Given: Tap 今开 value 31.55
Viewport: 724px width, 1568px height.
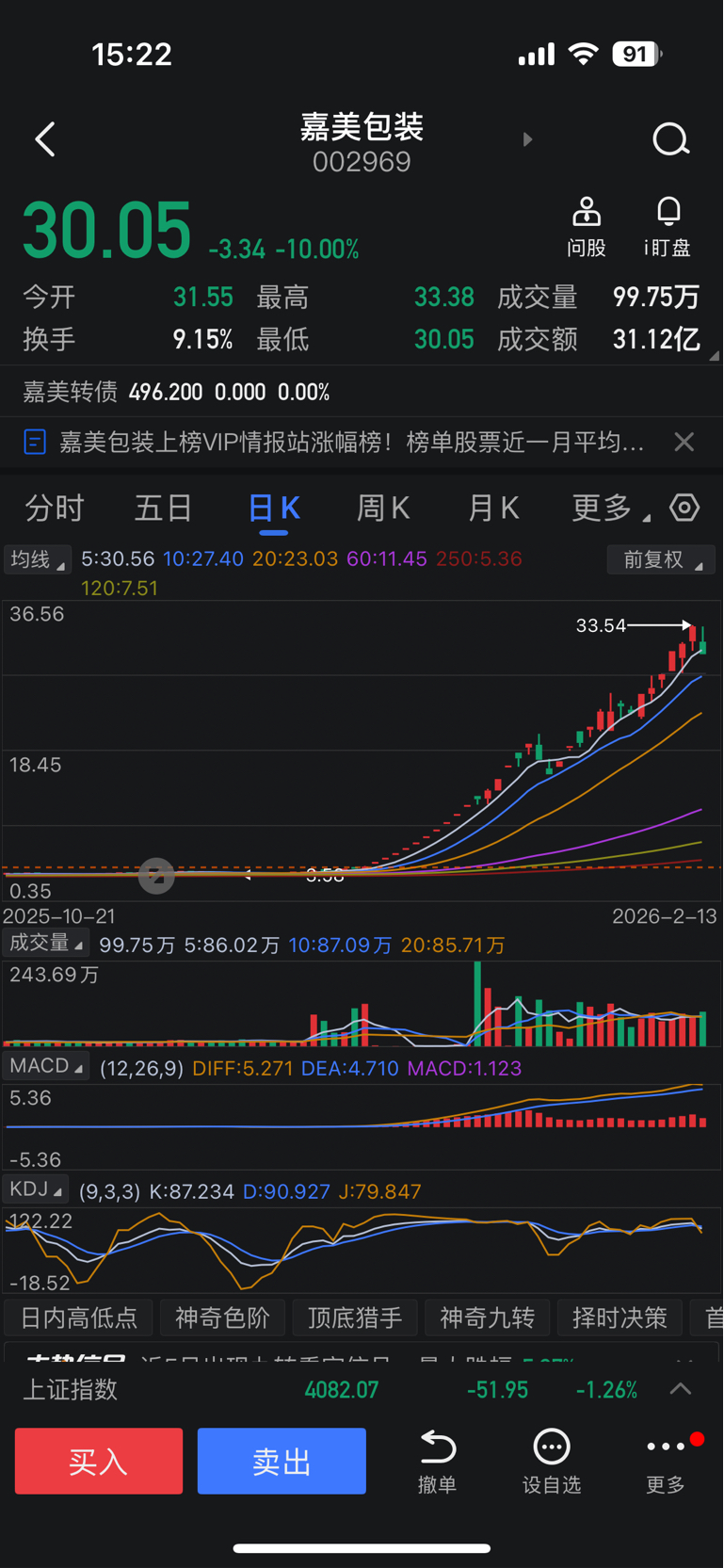Looking at the screenshot, I should [x=202, y=298].
